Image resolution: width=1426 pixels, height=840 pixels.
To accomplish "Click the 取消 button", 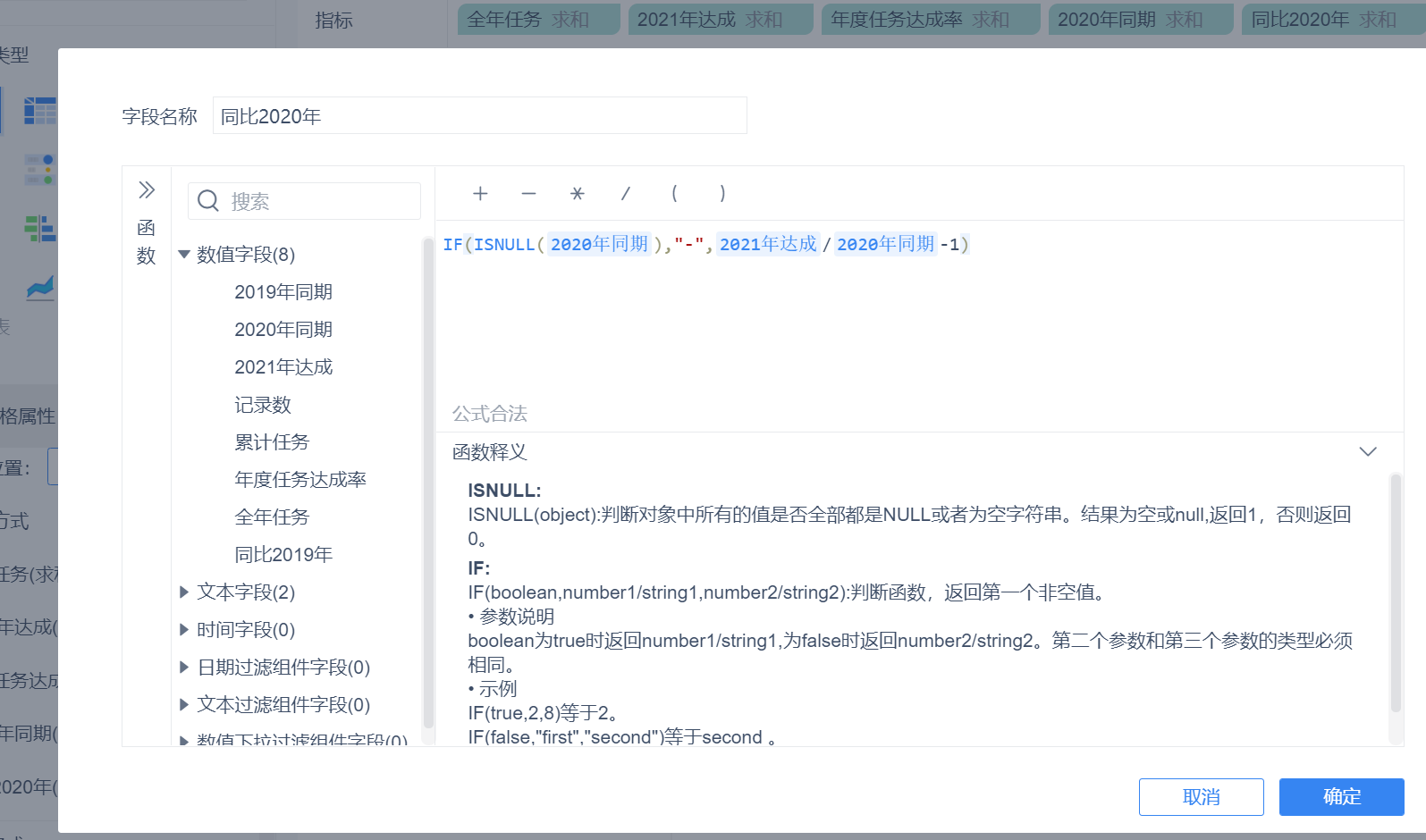I will pos(1201,797).
